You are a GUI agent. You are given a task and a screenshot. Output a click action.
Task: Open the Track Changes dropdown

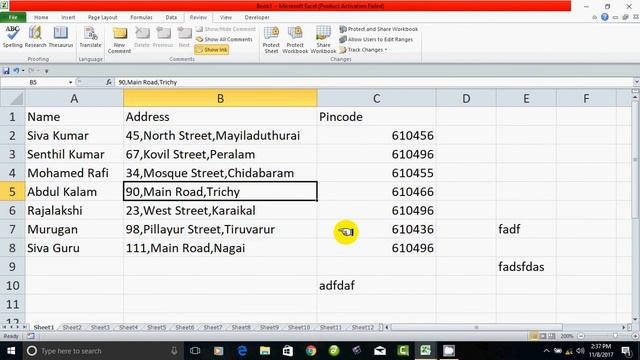coord(363,49)
